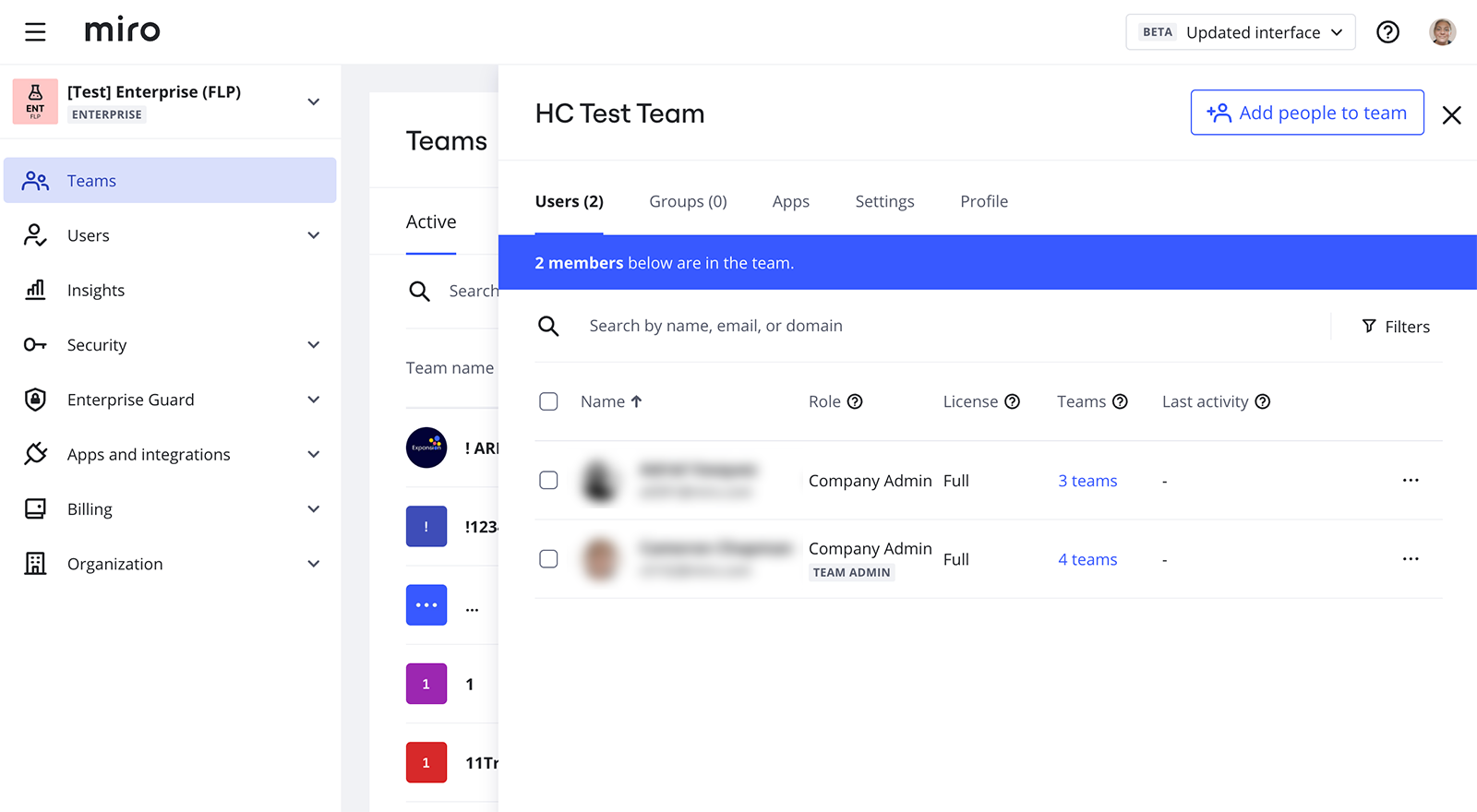1477x812 pixels.
Task: Open the Settings tab of the team
Action: point(884,201)
